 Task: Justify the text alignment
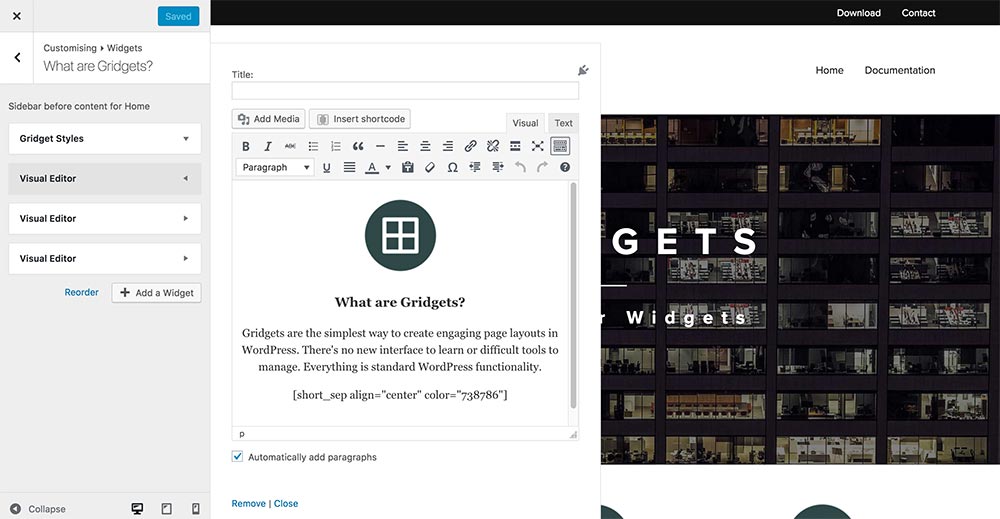point(349,167)
